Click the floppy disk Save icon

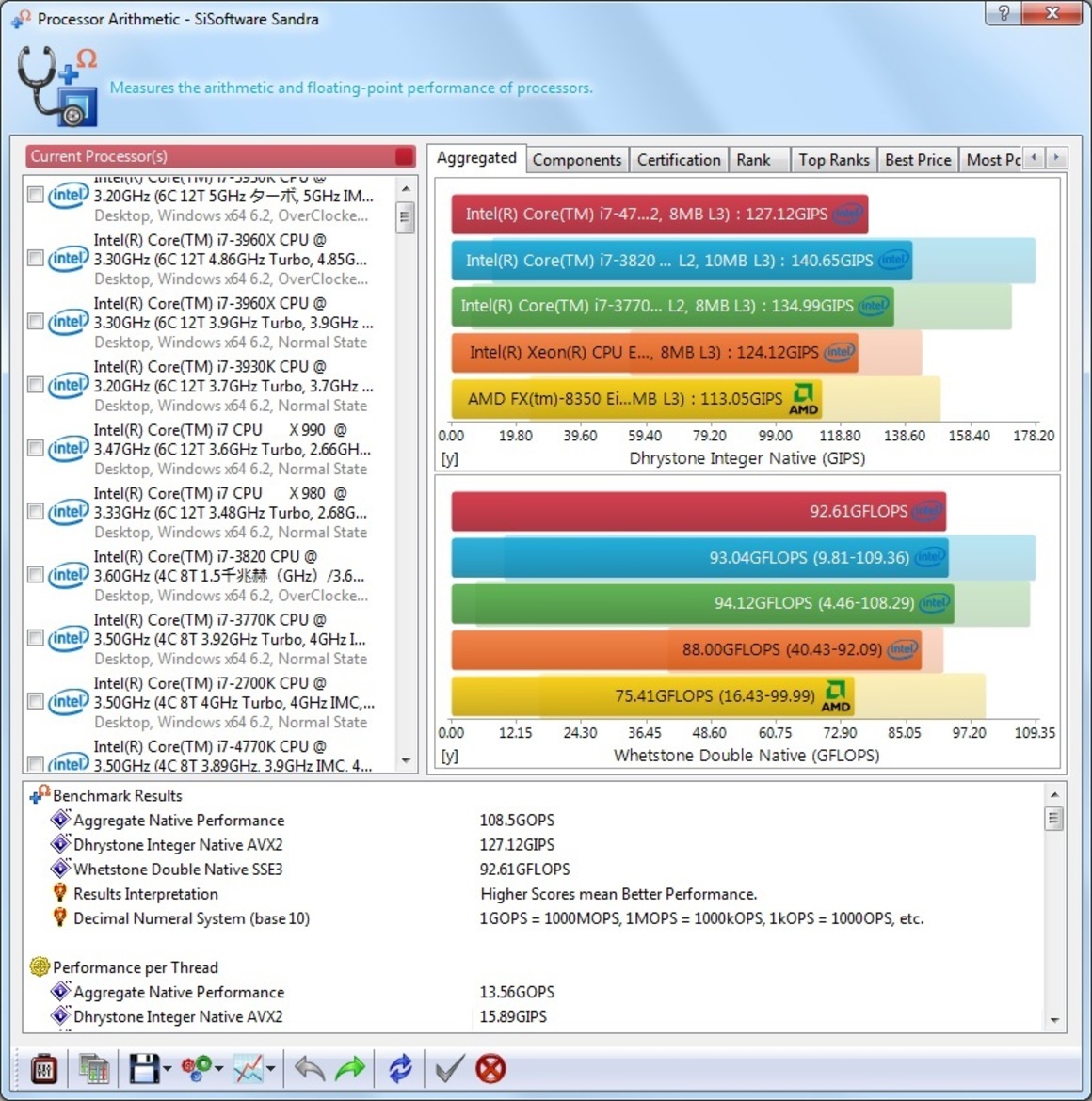(144, 1069)
